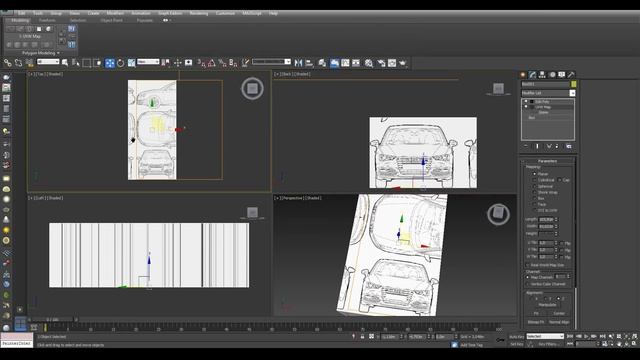This screenshot has width=640, height=360.
Task: Open the key filter Selected dropdown
Action: pos(545,336)
